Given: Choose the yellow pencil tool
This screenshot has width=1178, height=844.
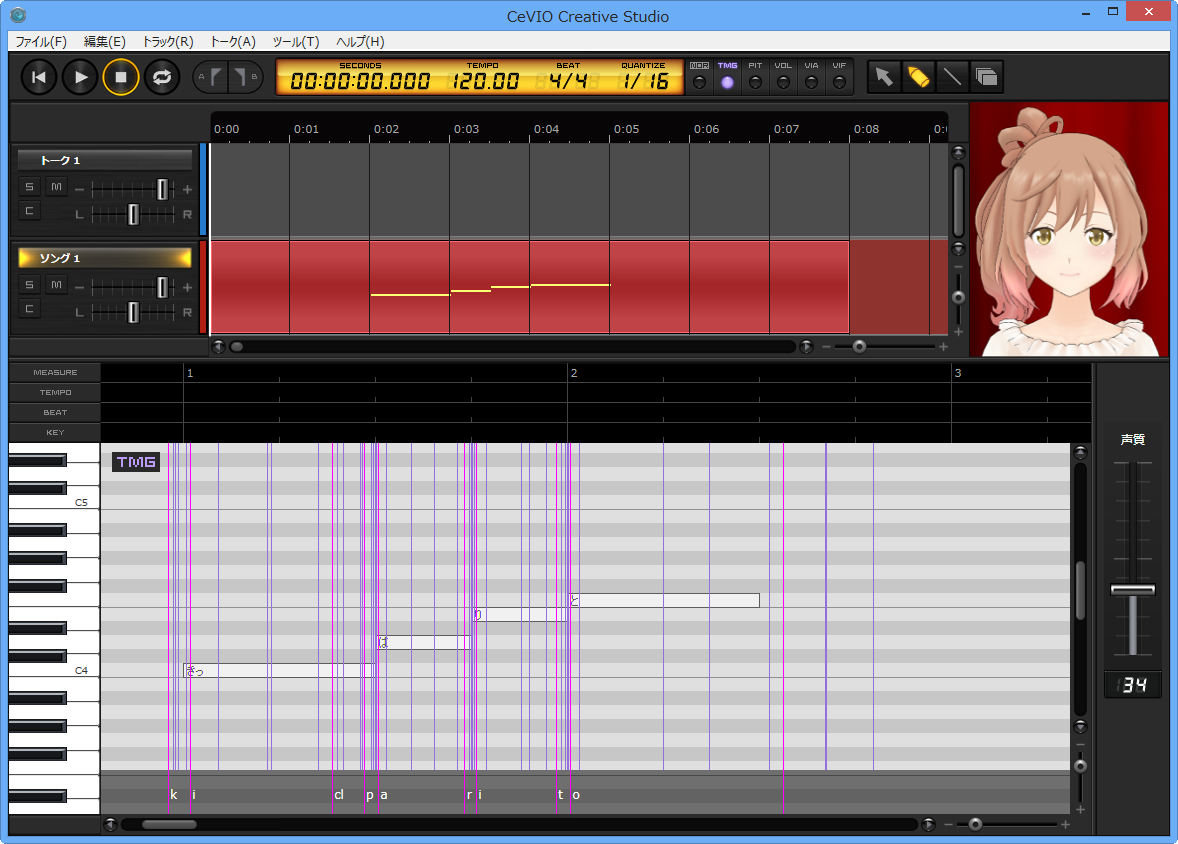Looking at the screenshot, I should click(918, 77).
